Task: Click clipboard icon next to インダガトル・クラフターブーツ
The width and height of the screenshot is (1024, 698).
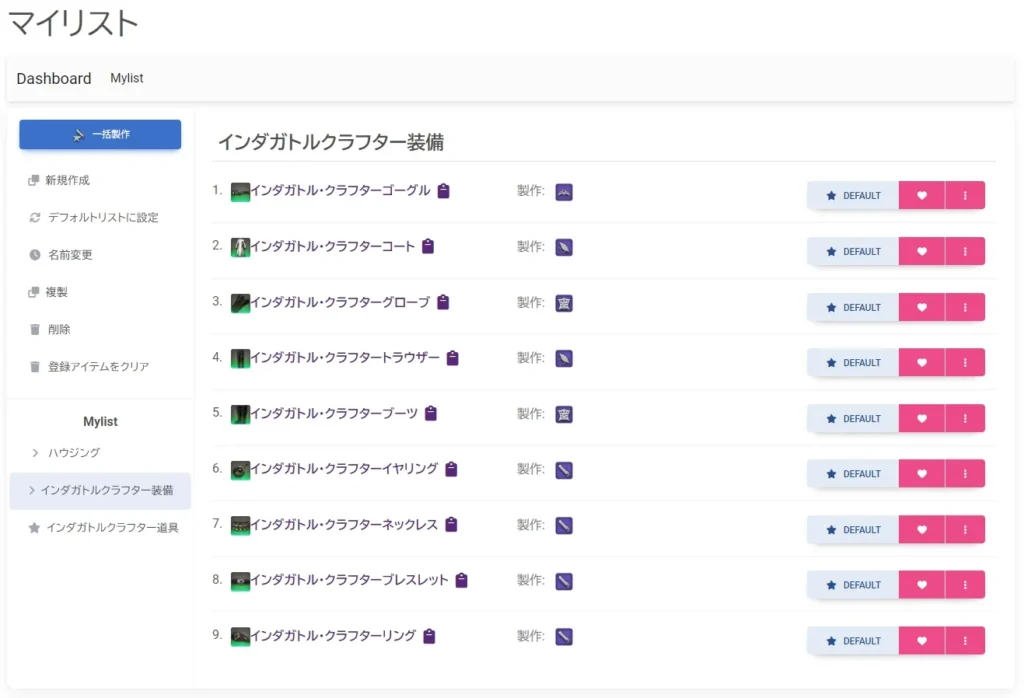Action: tap(430, 413)
